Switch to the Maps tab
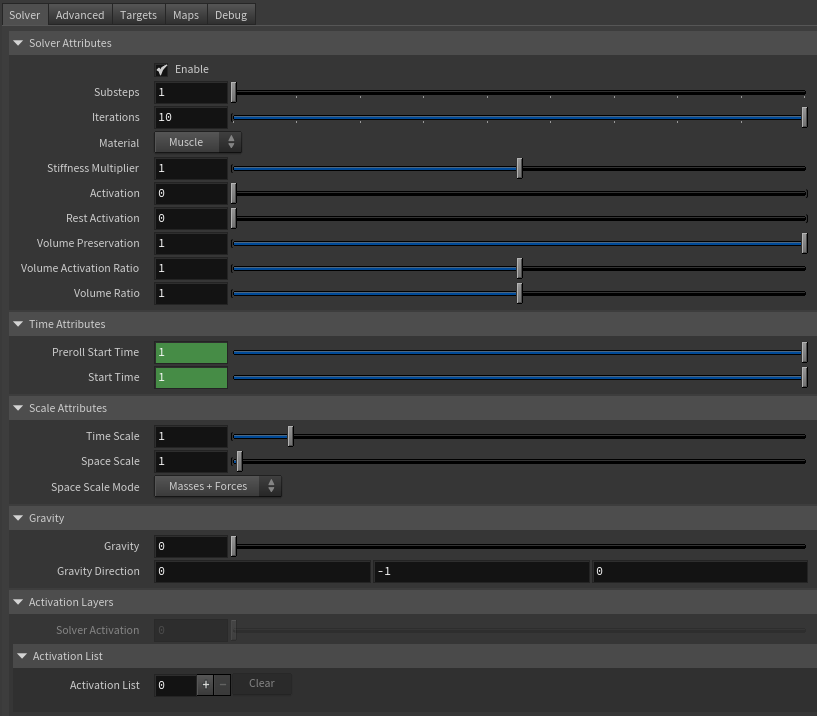Viewport: 817px width, 716px height. [x=186, y=15]
